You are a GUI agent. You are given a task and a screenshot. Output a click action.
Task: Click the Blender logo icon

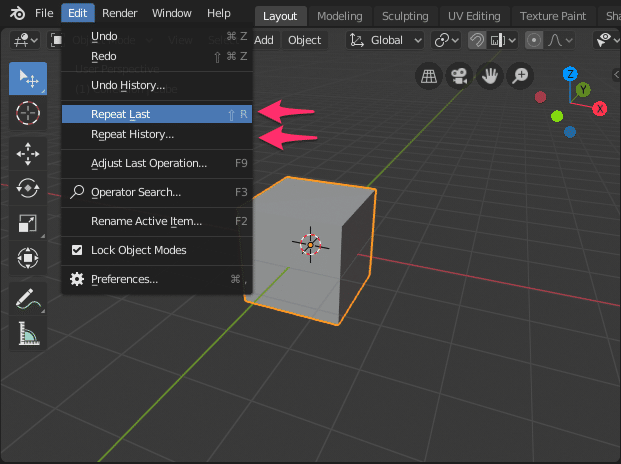17,13
